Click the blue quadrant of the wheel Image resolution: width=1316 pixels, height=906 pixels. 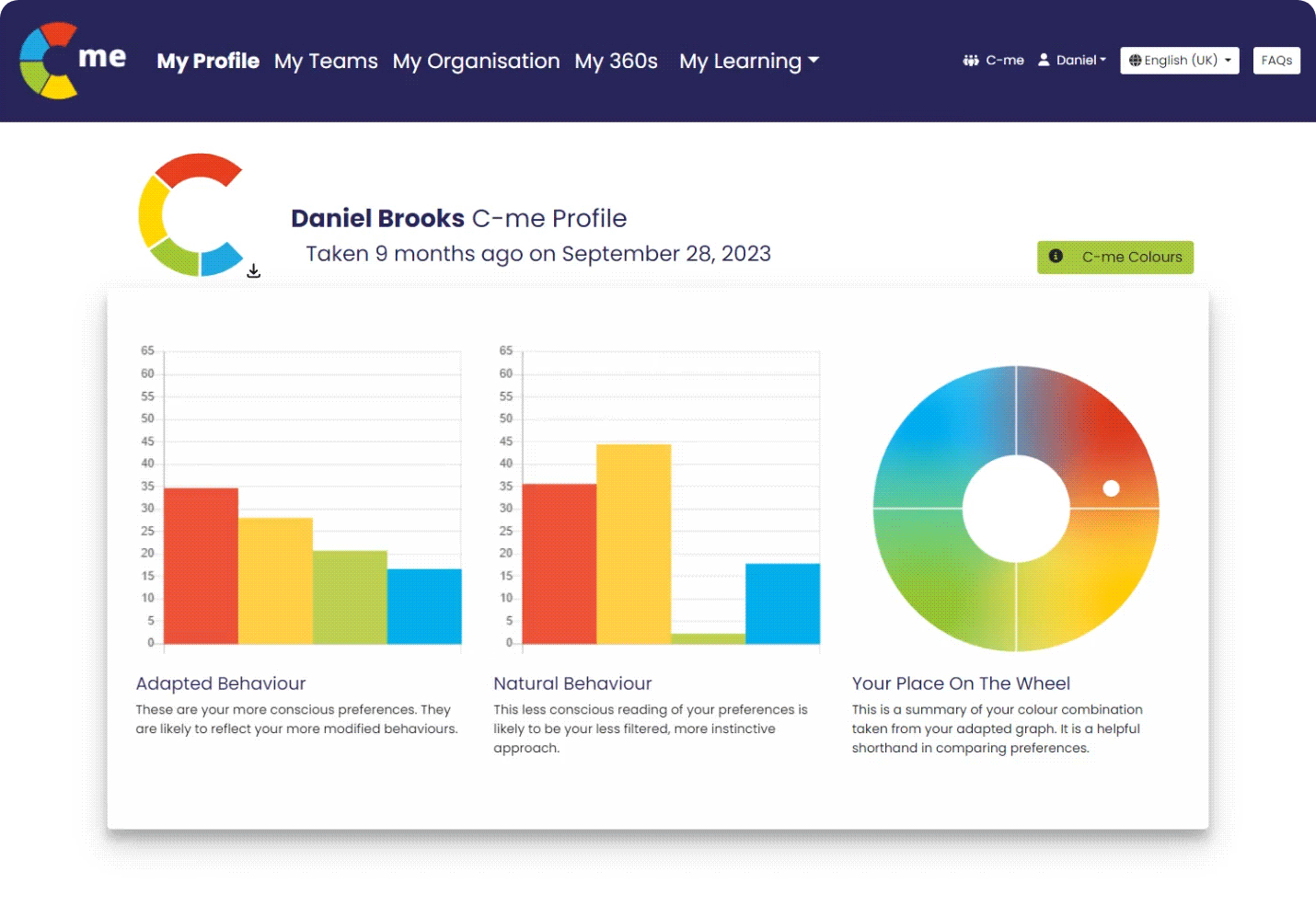point(939,430)
